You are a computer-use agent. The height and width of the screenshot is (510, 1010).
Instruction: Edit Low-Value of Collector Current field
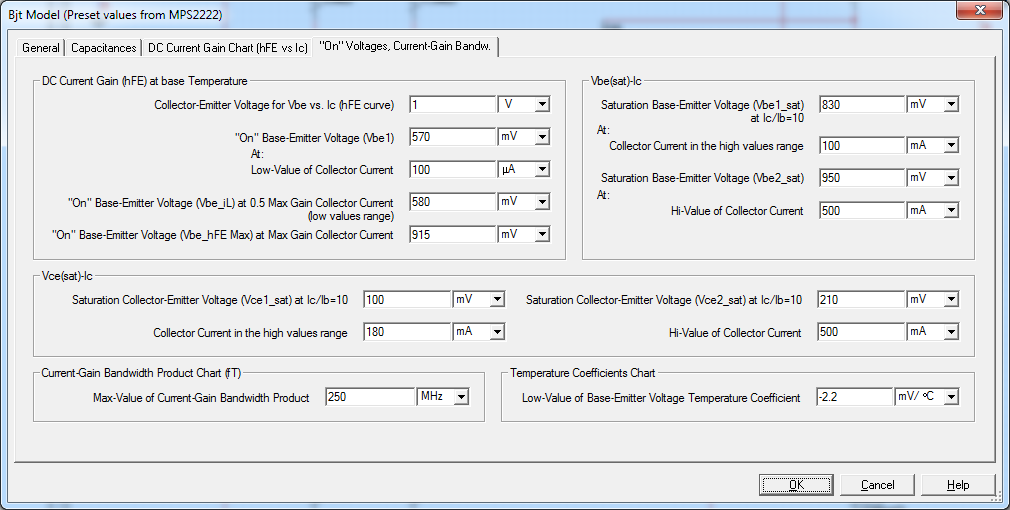(452, 169)
